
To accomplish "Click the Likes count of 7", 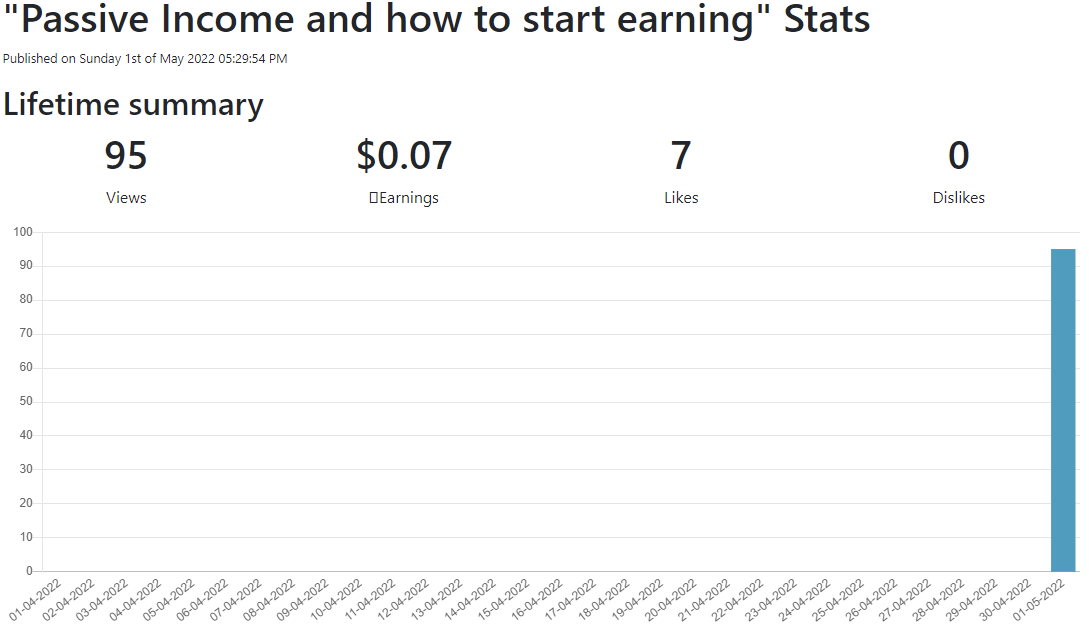I will click(x=681, y=156).
